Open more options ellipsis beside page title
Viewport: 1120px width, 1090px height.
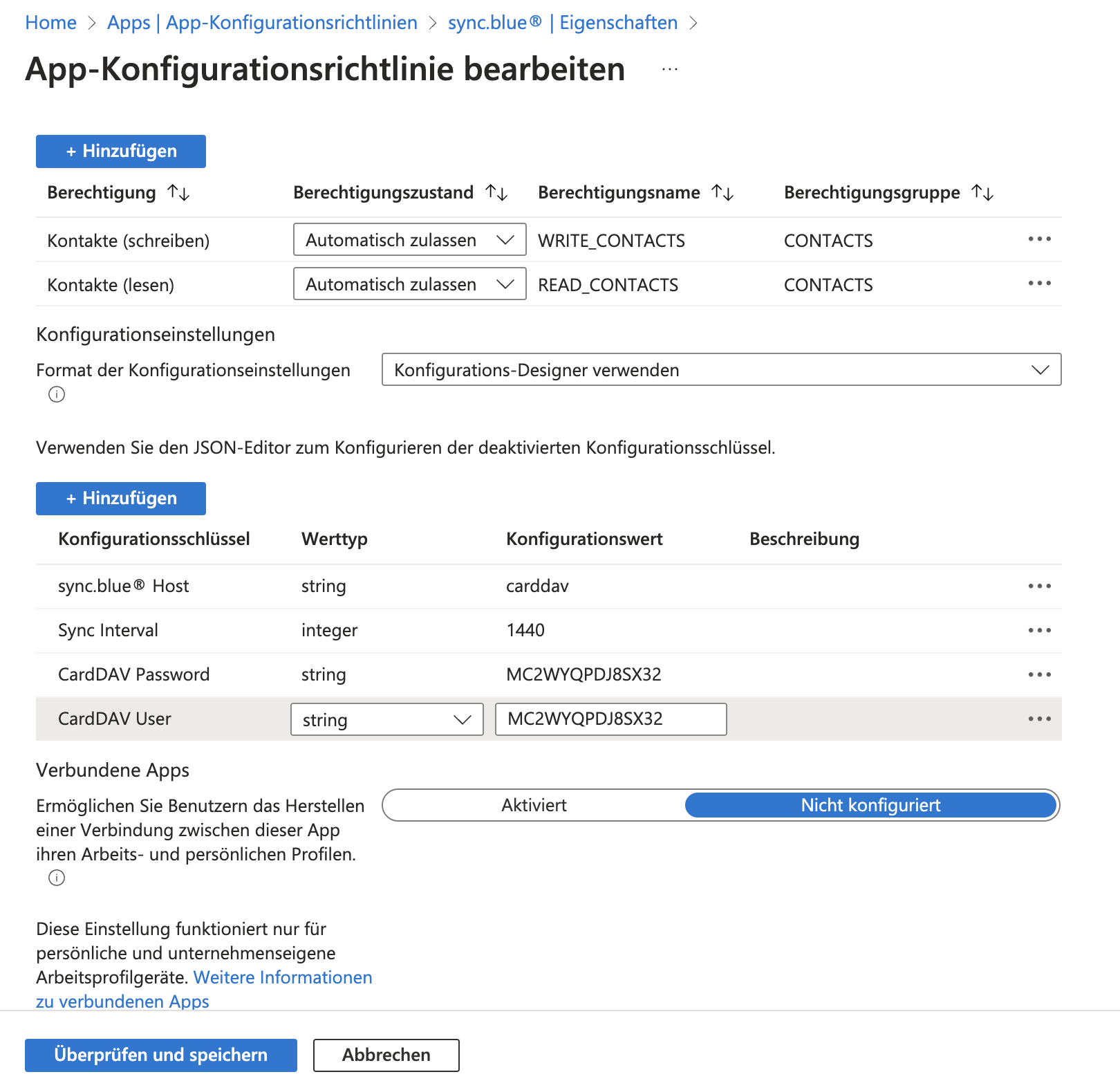(x=669, y=69)
